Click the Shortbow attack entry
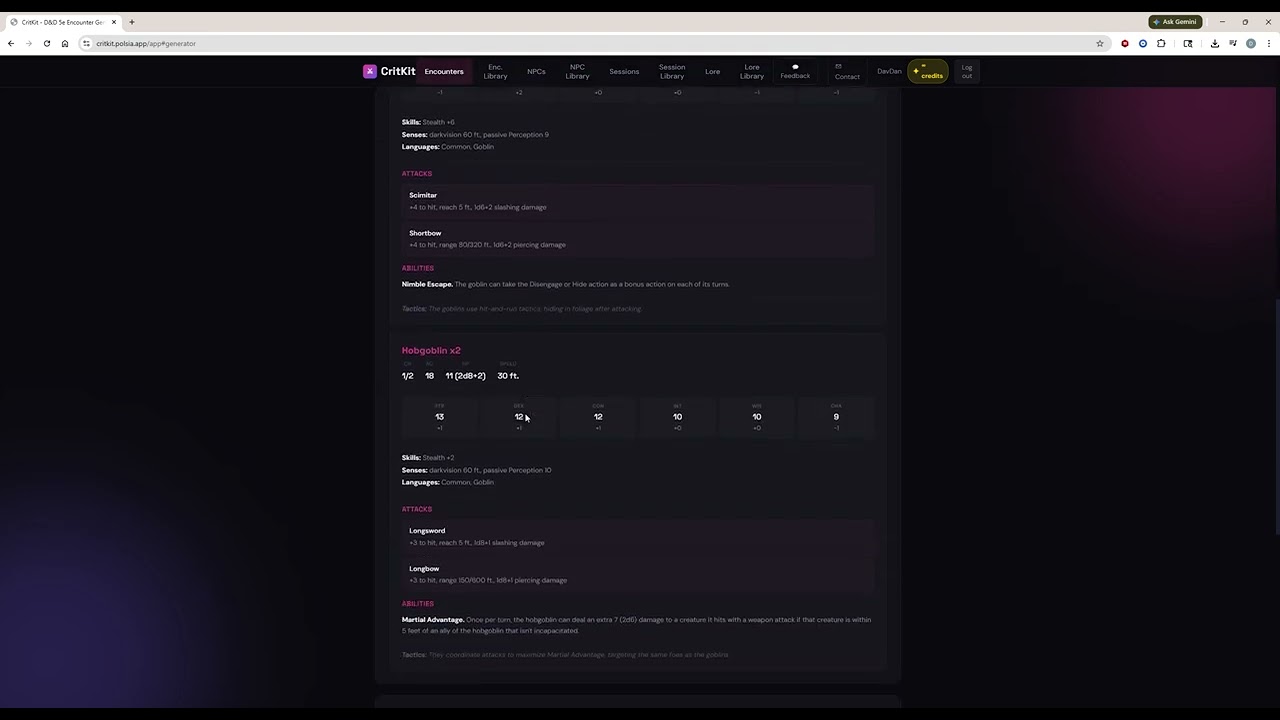Viewport: 1280px width, 720px height. coord(638,238)
